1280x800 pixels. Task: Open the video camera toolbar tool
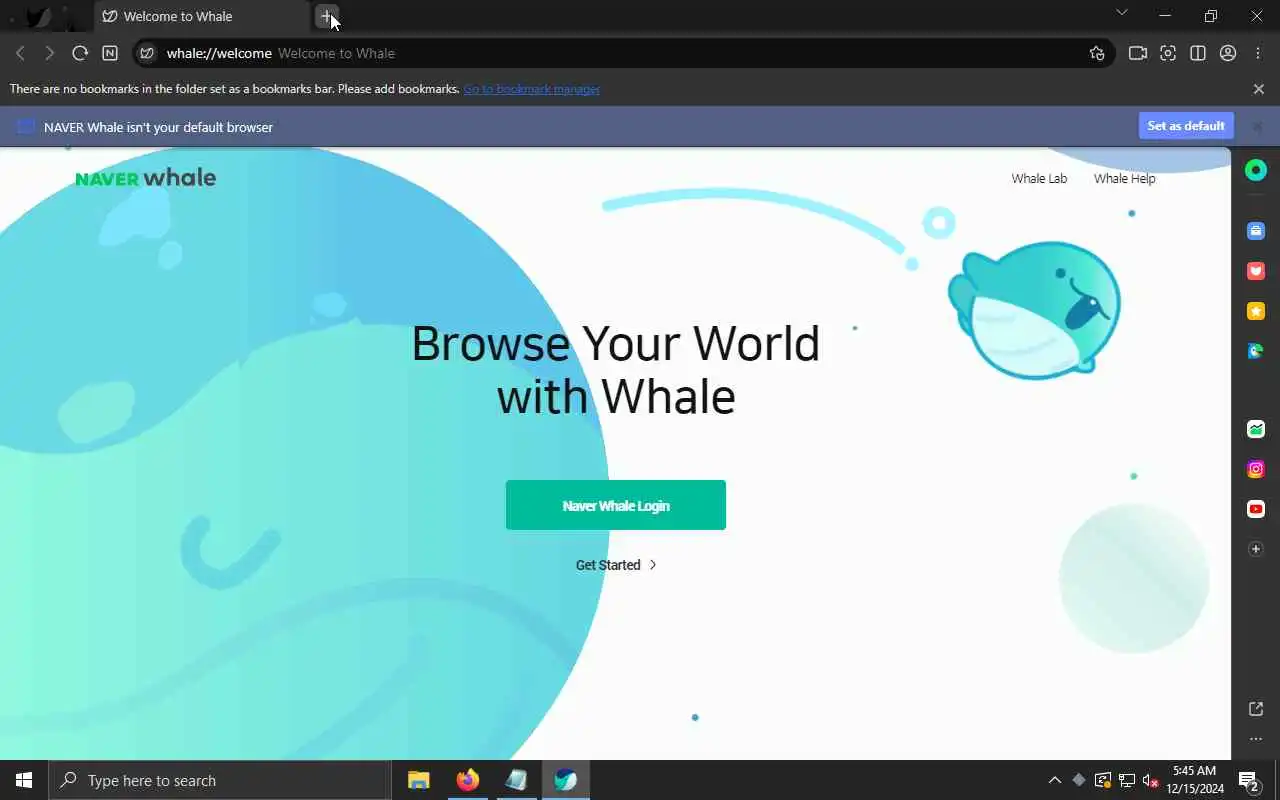tap(1137, 53)
